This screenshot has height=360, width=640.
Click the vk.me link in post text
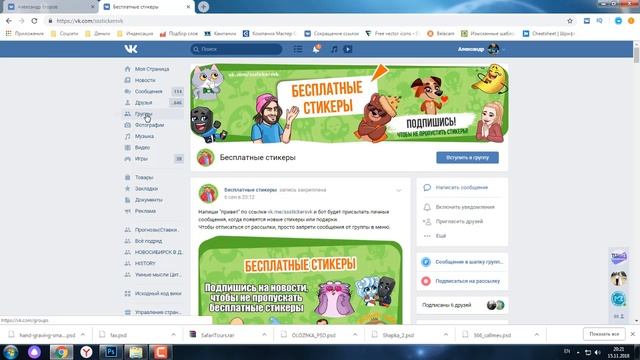pos(290,212)
